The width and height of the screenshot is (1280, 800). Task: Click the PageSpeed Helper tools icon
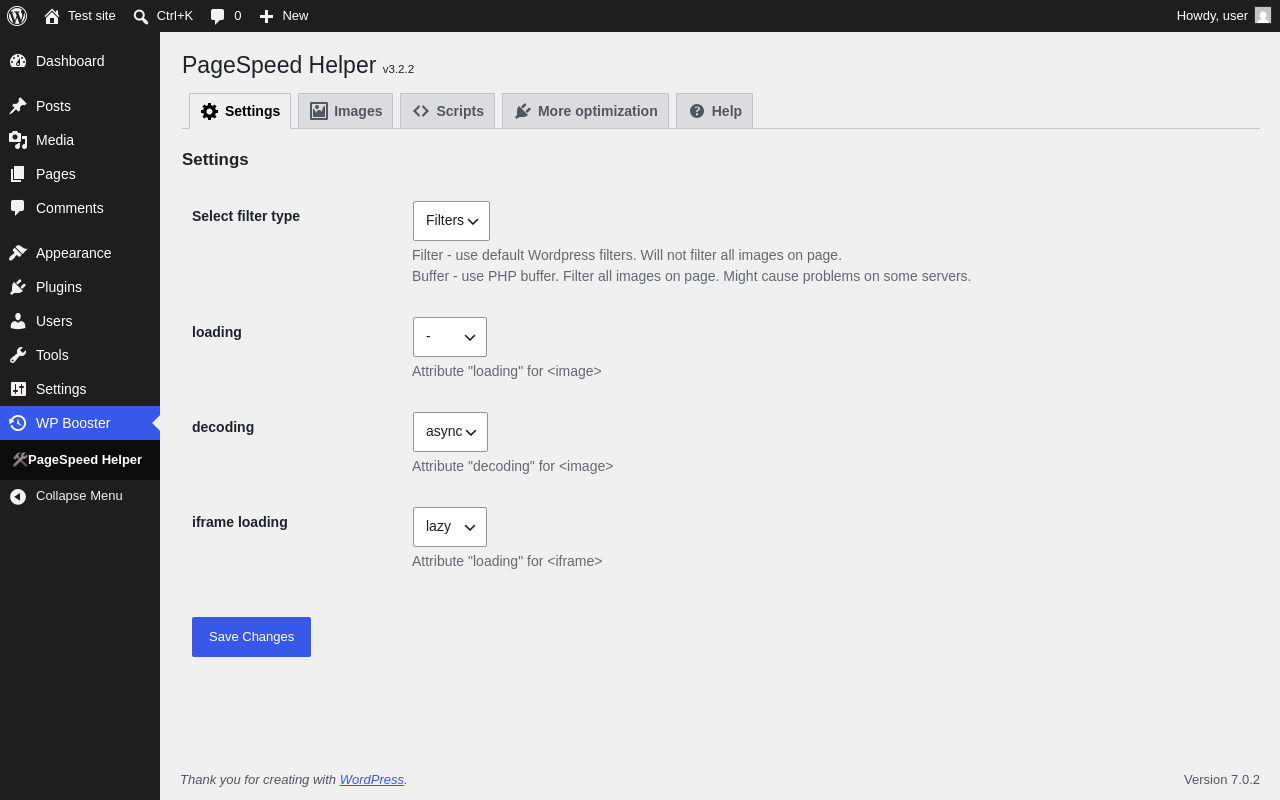tap(20, 460)
